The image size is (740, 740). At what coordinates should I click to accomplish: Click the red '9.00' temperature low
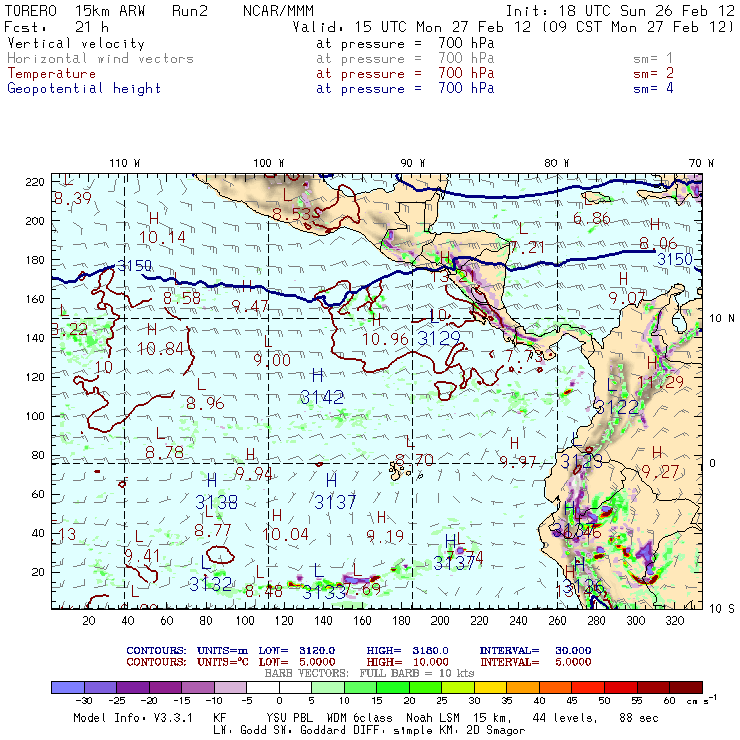point(272,361)
